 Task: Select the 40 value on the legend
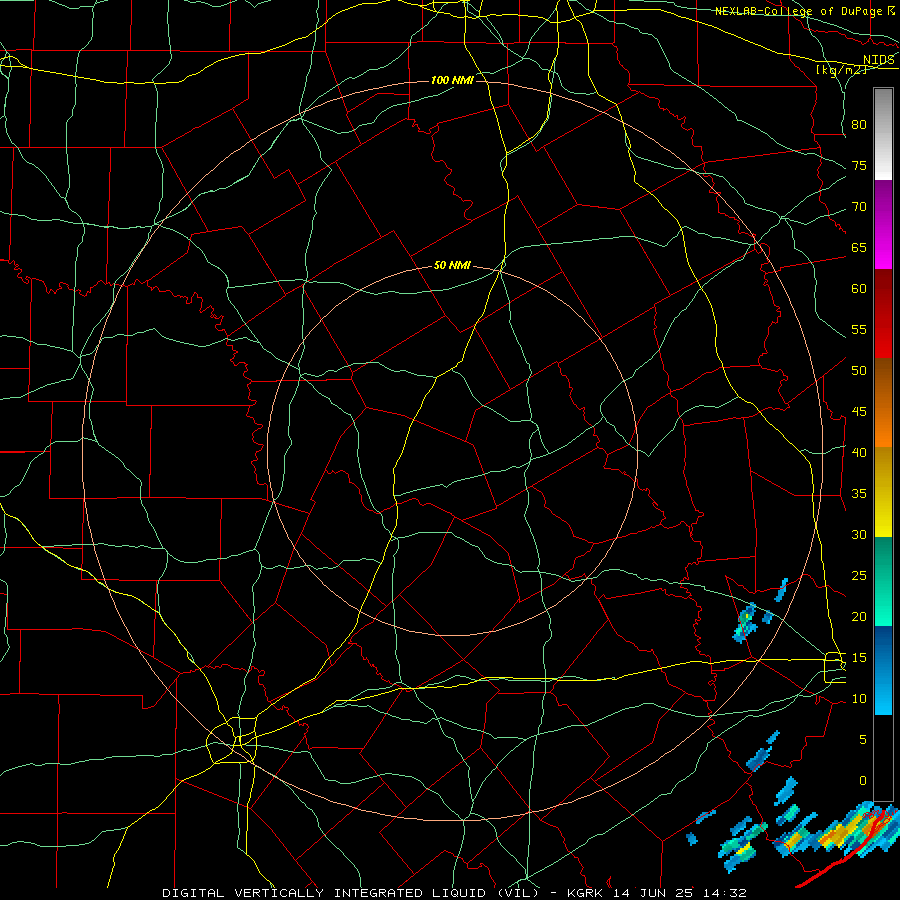[859, 453]
